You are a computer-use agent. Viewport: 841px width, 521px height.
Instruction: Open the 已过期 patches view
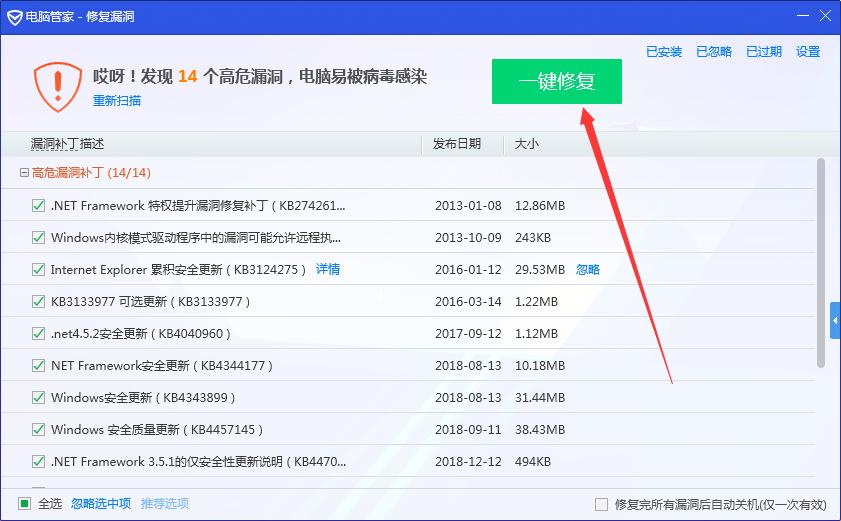click(764, 52)
